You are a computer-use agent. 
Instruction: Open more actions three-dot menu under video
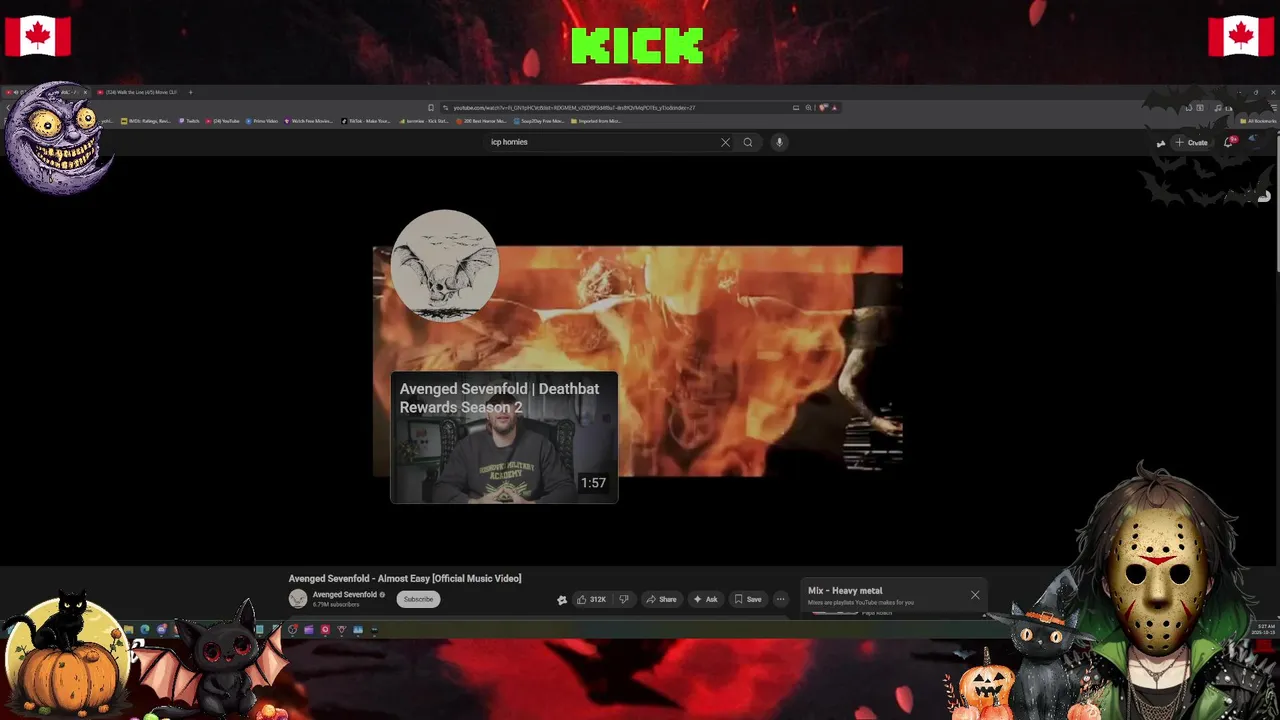pos(780,599)
